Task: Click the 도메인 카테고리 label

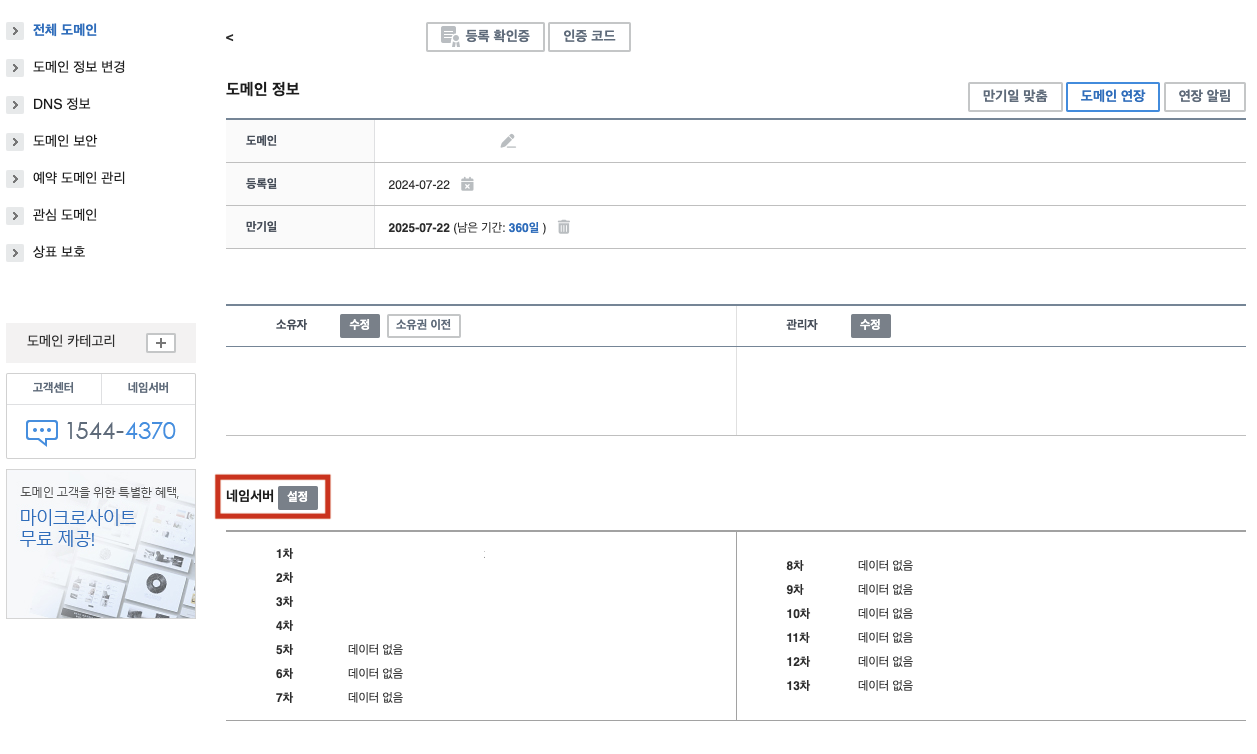Action: tap(71, 342)
